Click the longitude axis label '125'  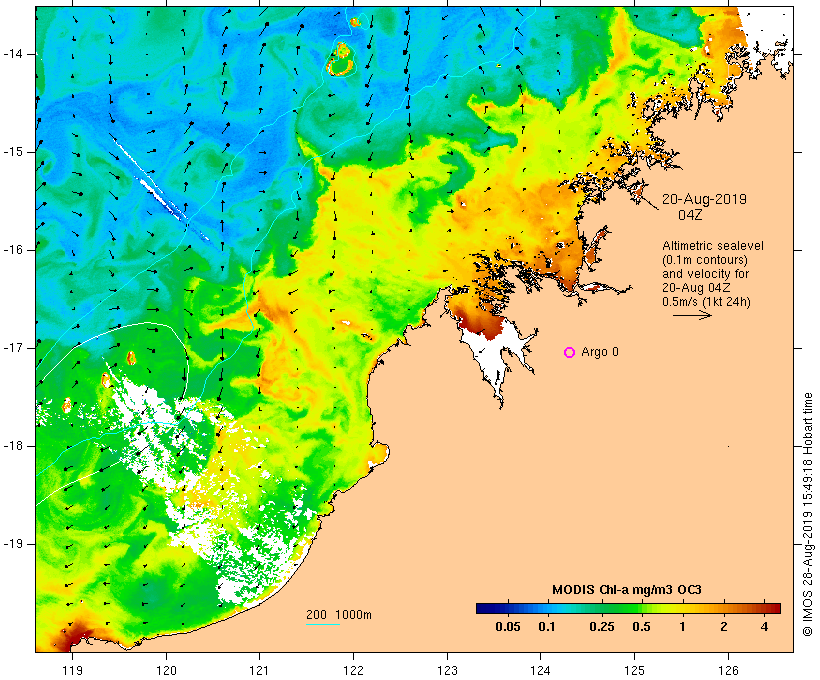point(635,671)
